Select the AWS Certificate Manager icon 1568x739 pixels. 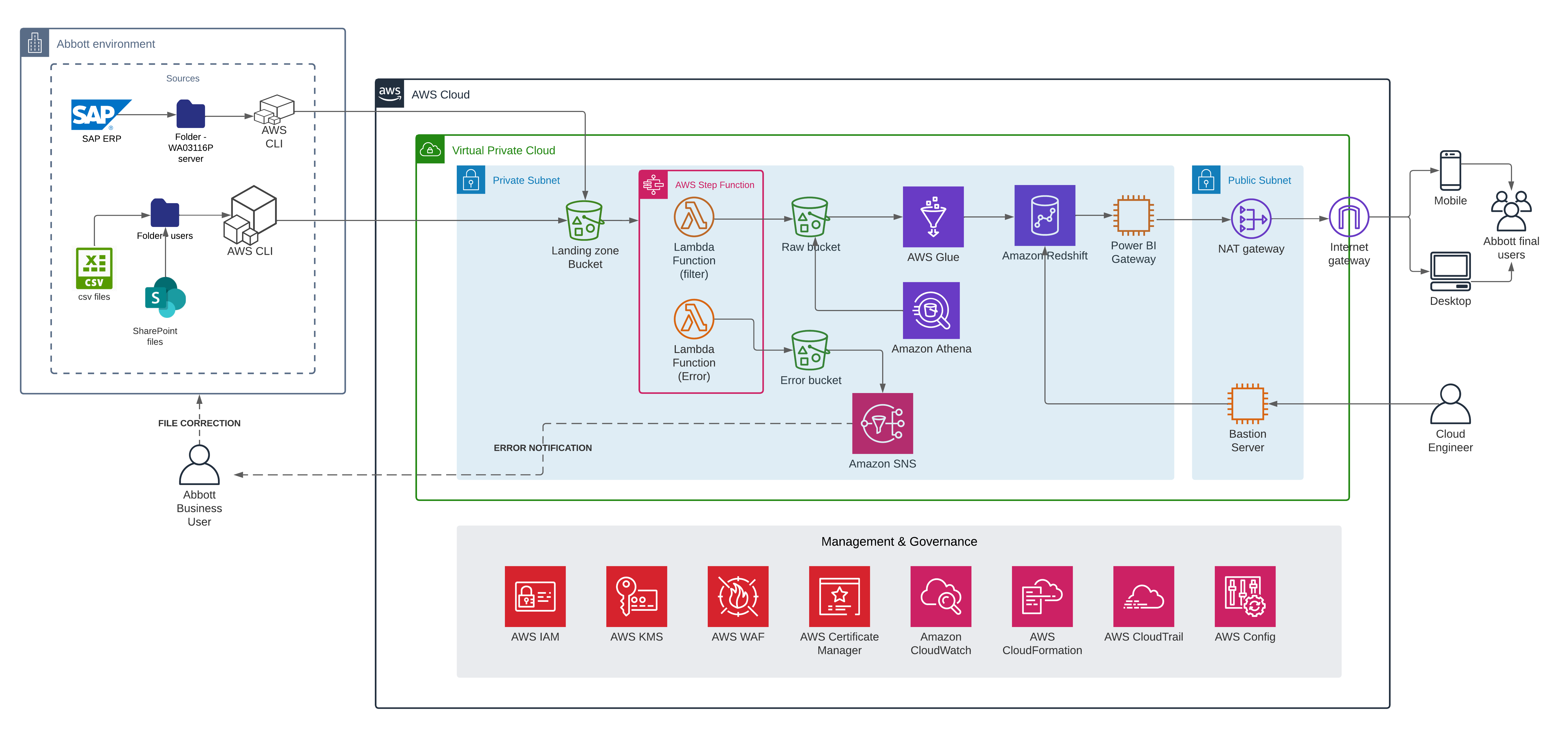839,596
